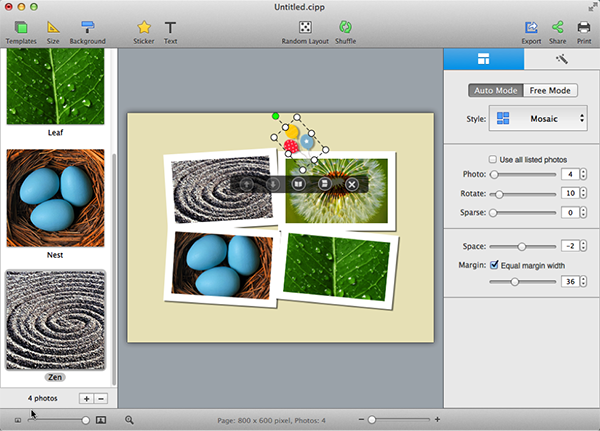Click the Photo count stepper

583,175
